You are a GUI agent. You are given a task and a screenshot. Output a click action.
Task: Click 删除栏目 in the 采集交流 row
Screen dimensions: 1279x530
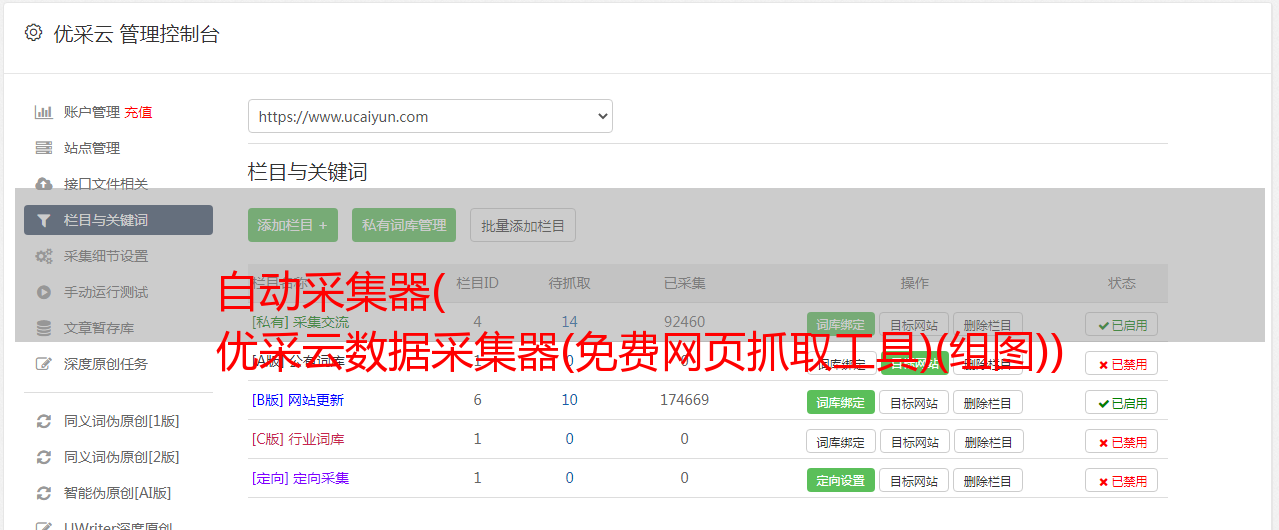click(x=988, y=324)
